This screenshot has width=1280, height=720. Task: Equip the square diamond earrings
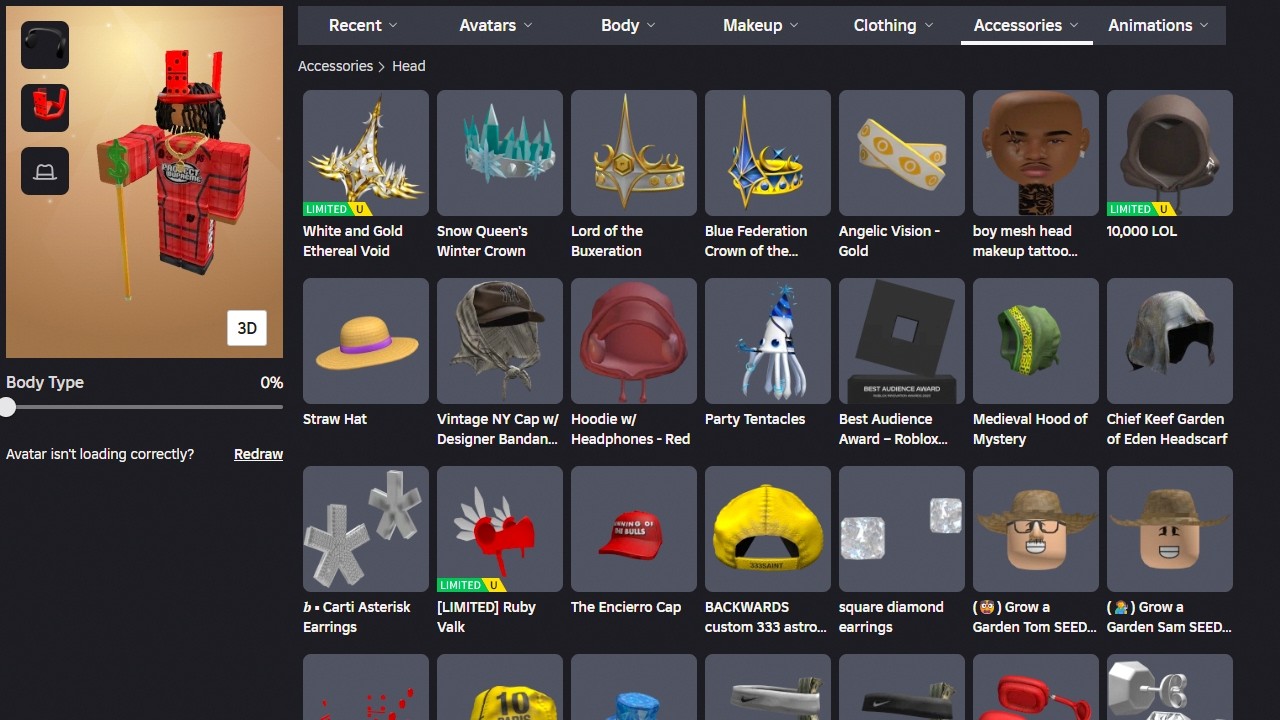click(902, 529)
